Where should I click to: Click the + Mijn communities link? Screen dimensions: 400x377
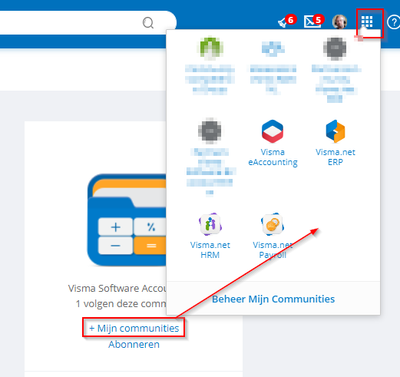click(x=134, y=328)
